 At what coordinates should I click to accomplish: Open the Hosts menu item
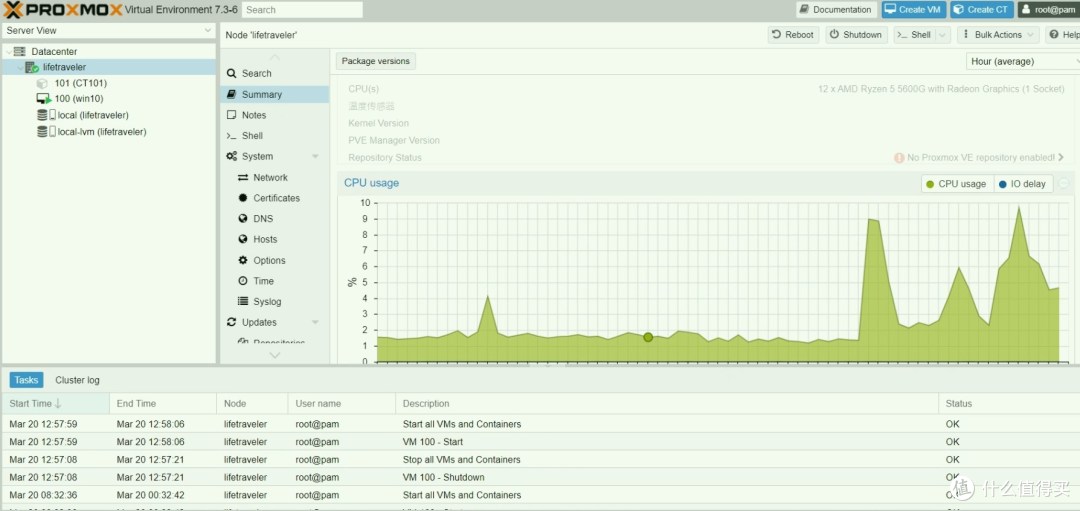click(275, 240)
